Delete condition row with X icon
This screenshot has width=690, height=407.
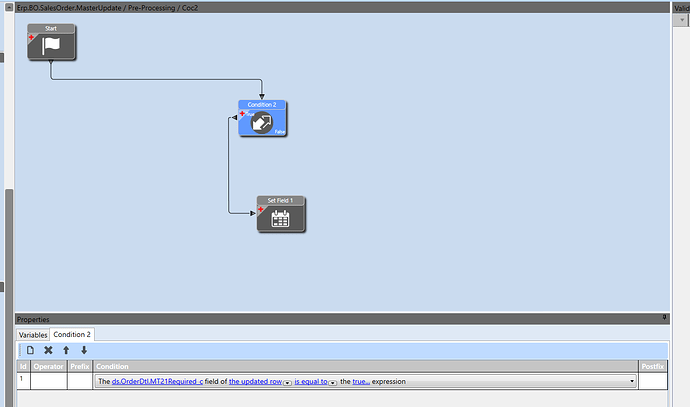48,350
